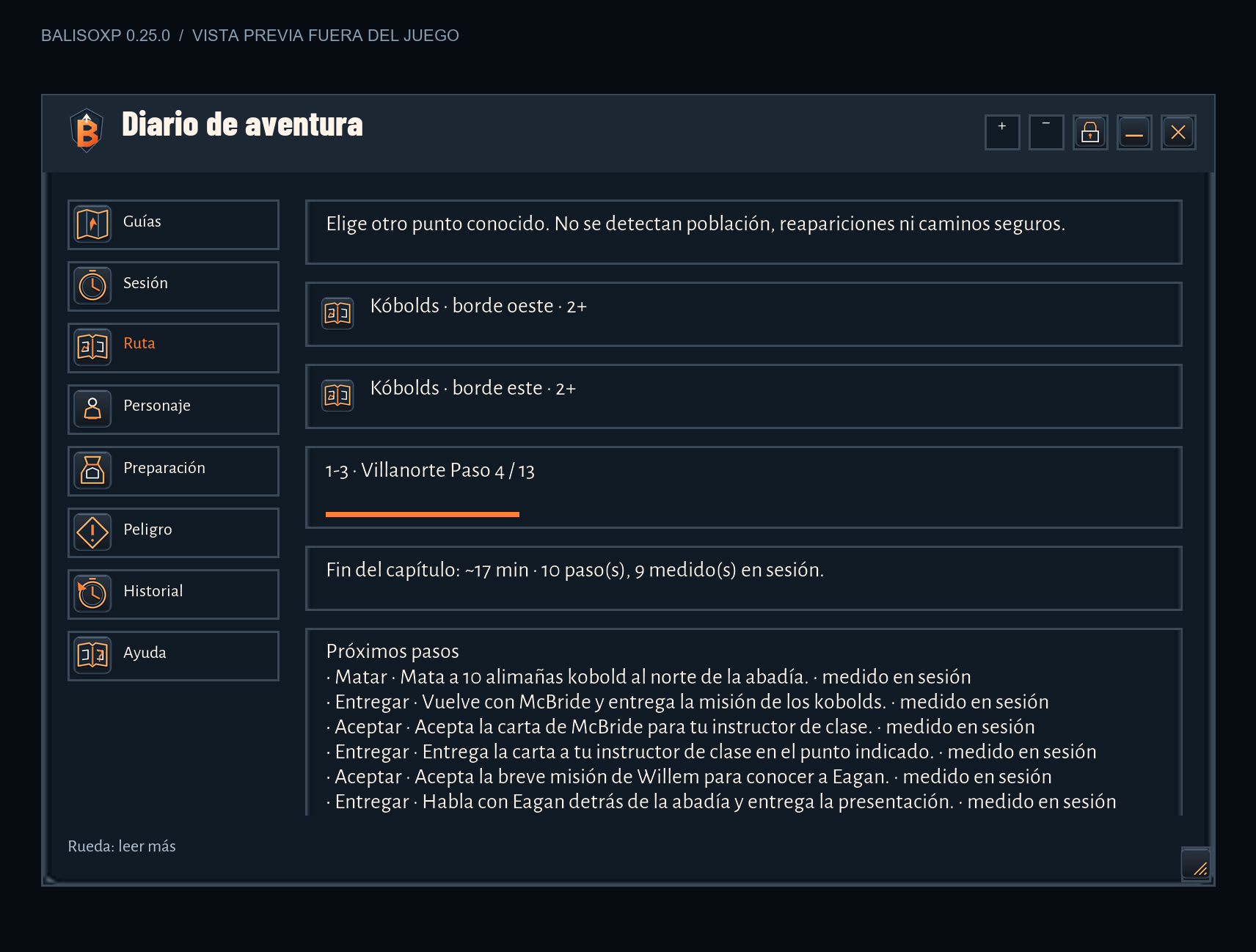The width and height of the screenshot is (1256, 952).
Task: Click the Preparación potion bag icon
Action: pyautogui.click(x=92, y=471)
